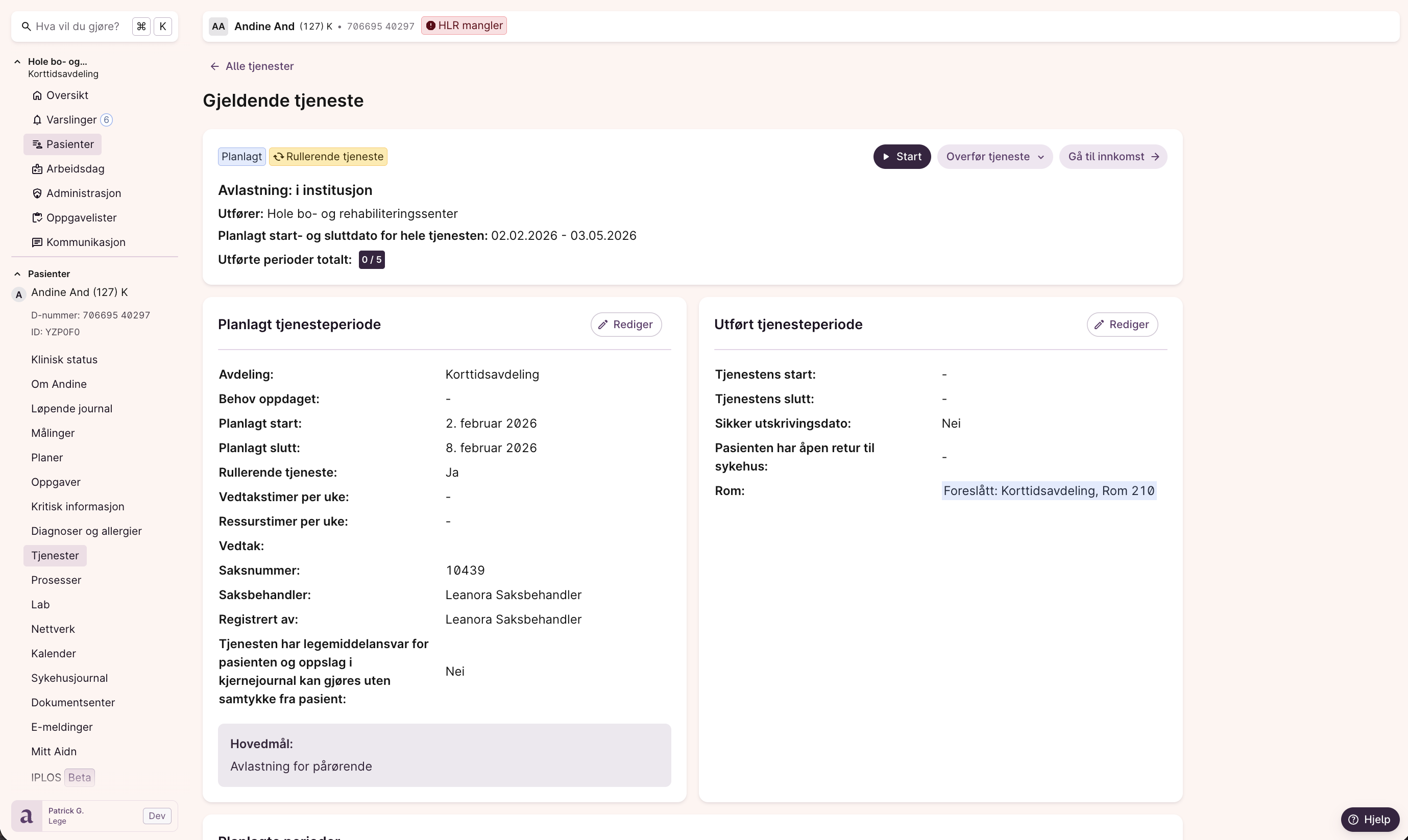Click the Administrasjon shield icon
This screenshot has width=1408, height=840.
(x=37, y=193)
